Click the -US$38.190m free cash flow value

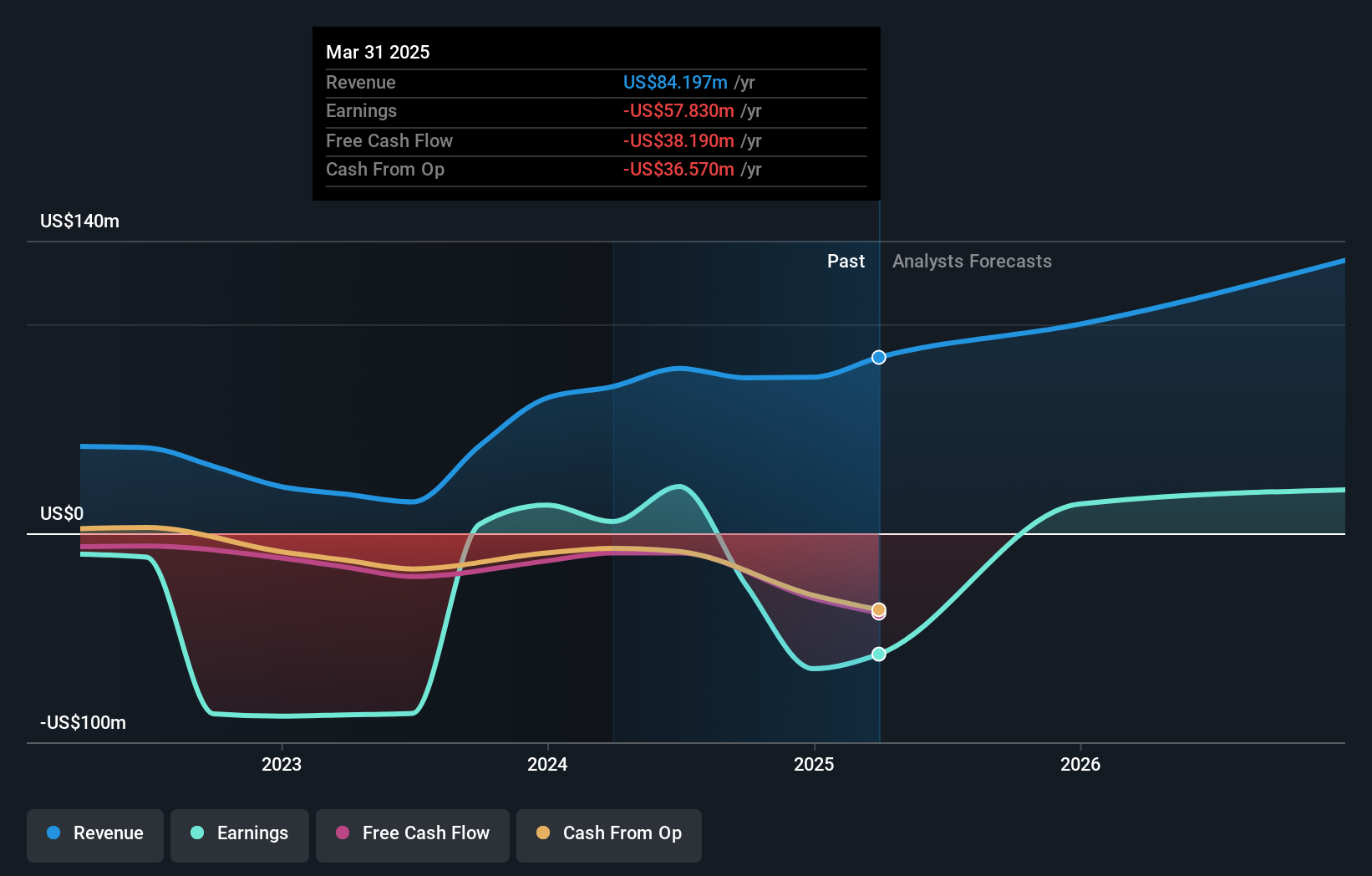pyautogui.click(x=678, y=140)
